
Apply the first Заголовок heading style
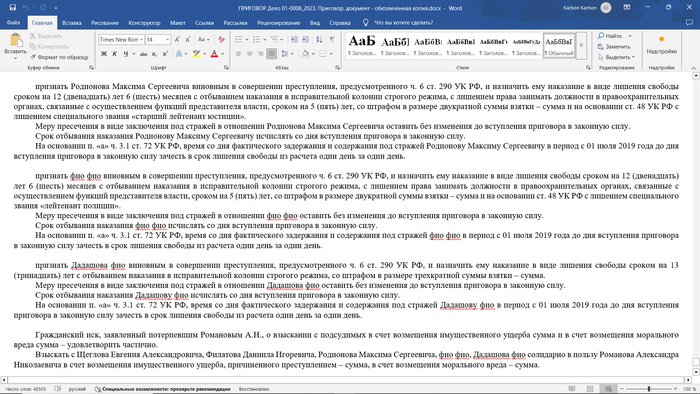pyautogui.click(x=362, y=46)
